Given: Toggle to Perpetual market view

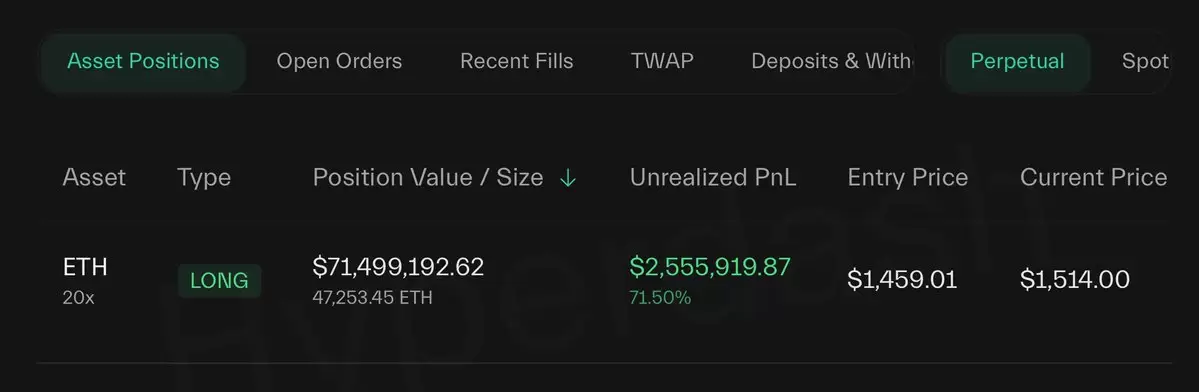Looking at the screenshot, I should tap(1017, 62).
